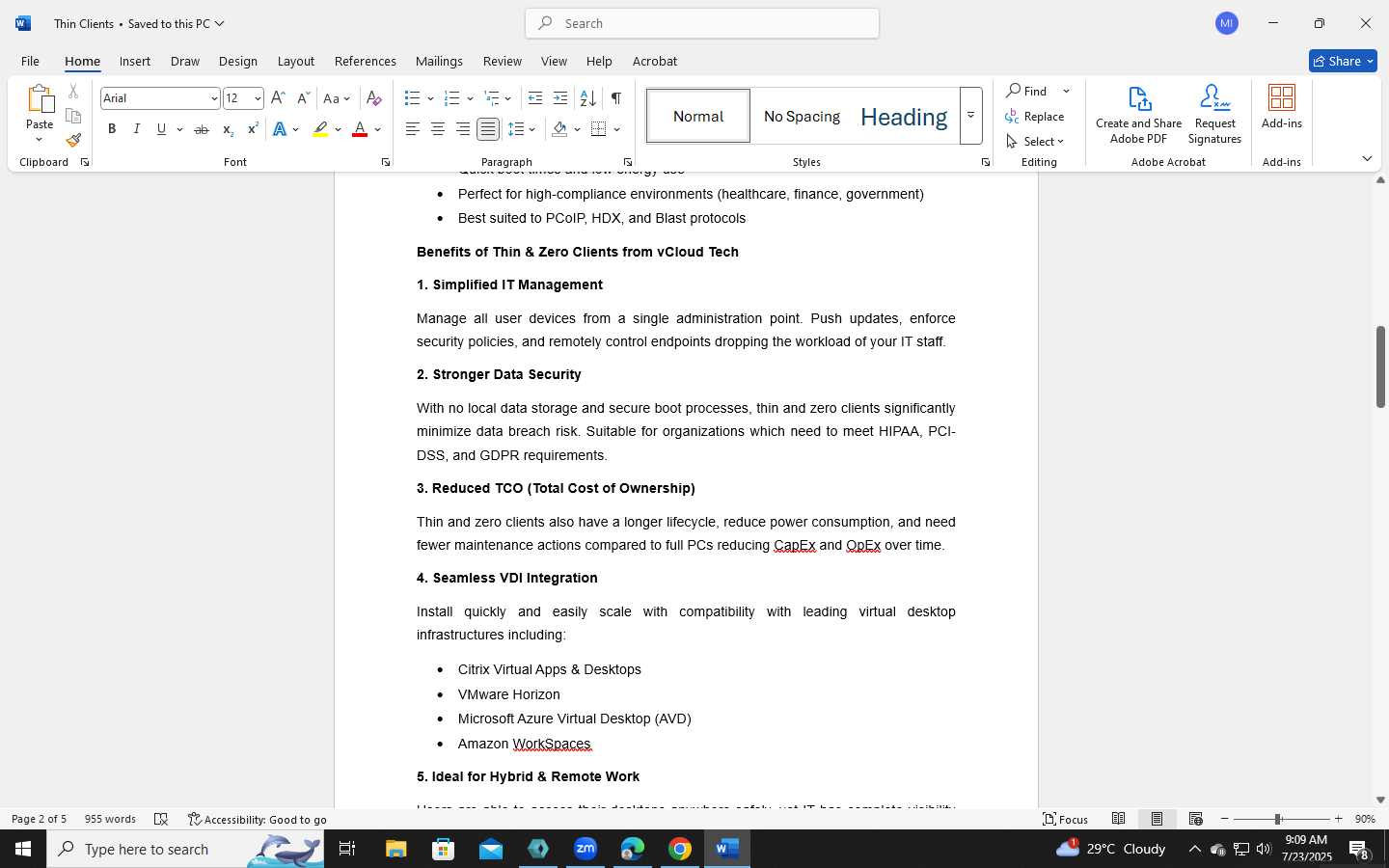
Task: Decrease indent of the paragraph
Action: click(x=535, y=98)
